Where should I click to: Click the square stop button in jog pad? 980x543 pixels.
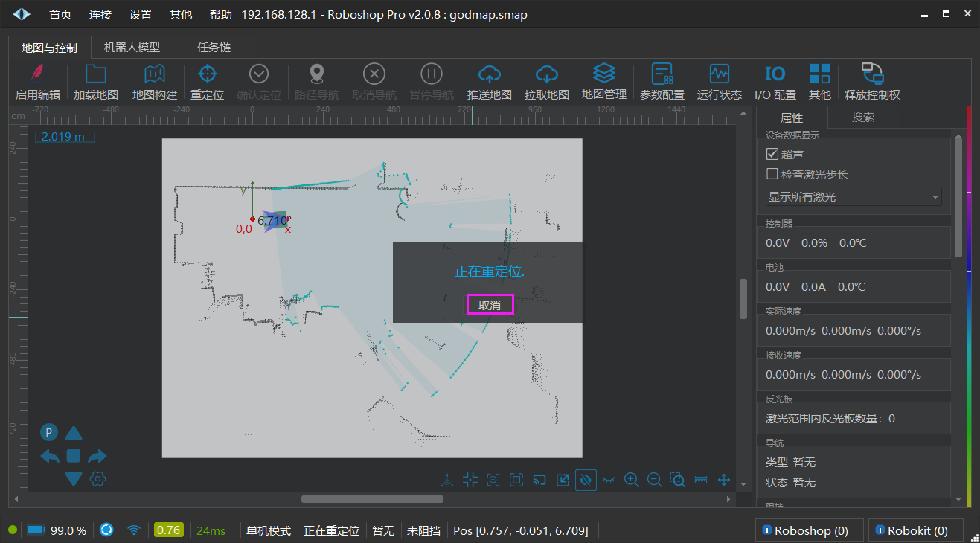73,456
